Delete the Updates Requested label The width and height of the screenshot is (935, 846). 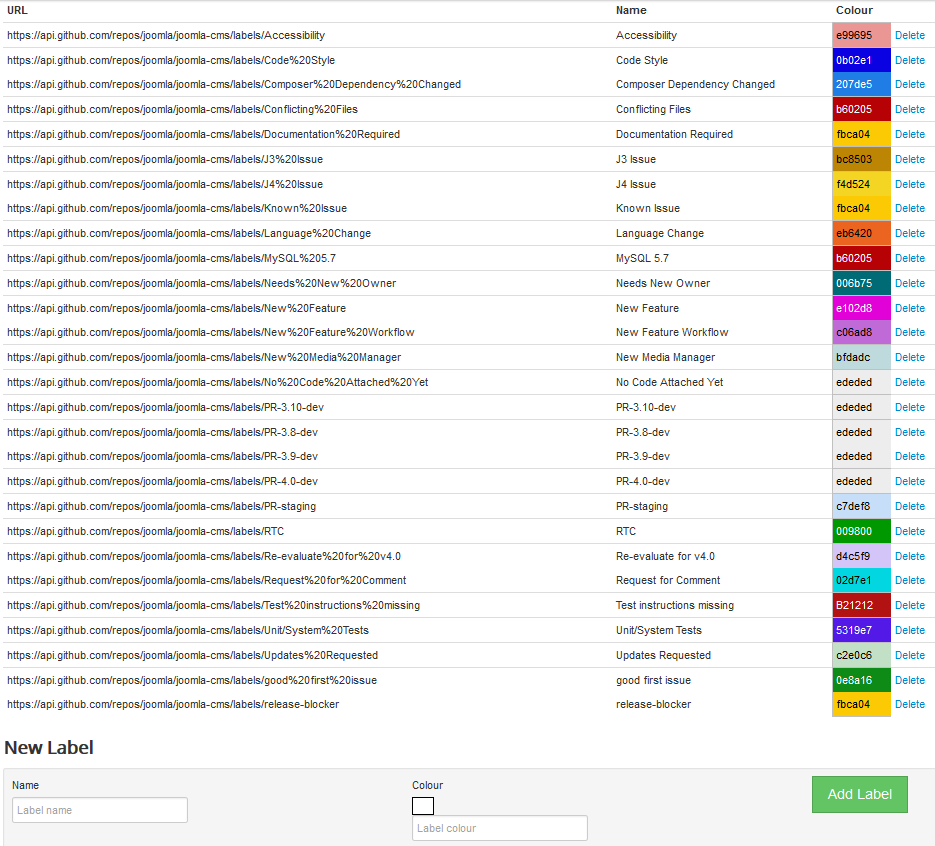pos(909,655)
